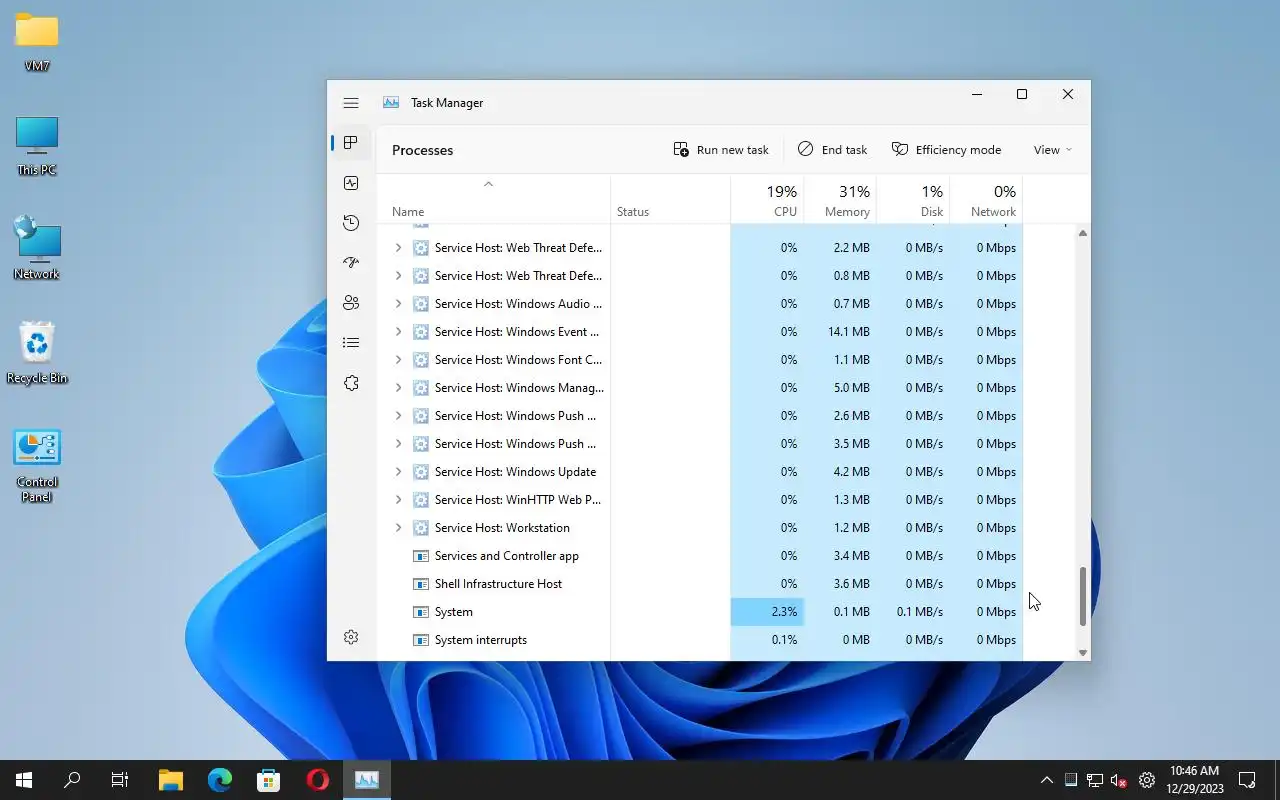The width and height of the screenshot is (1280, 800).
Task: Open taskbar Search
Action: coord(72,780)
